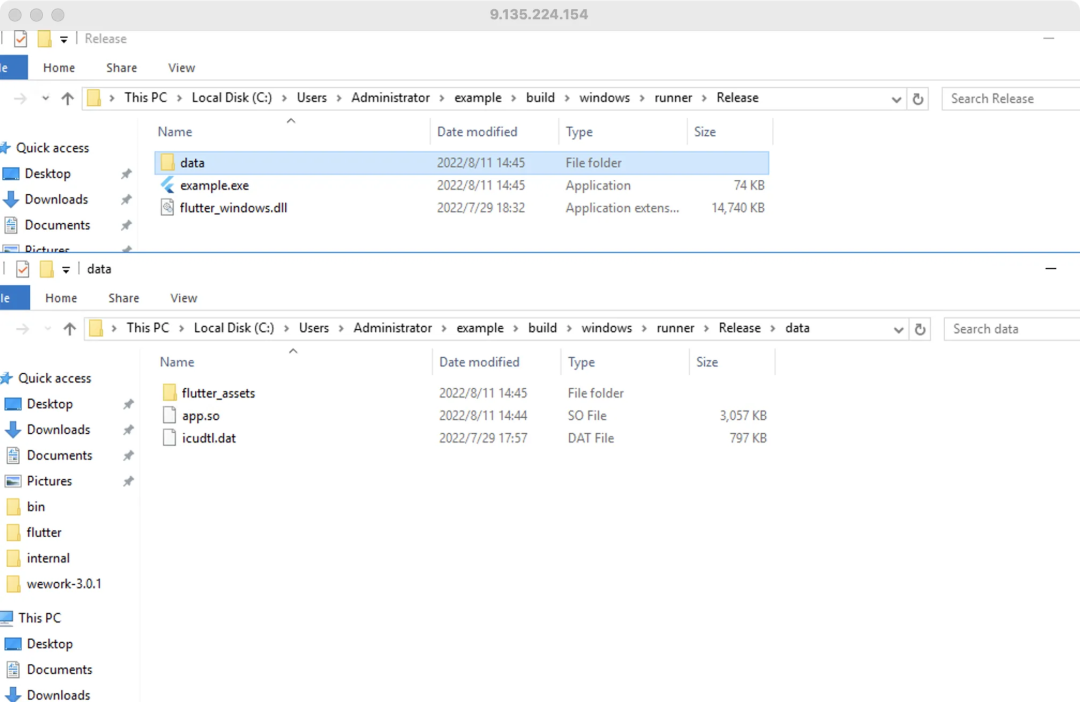Screen dimensions: 1080x702
Task: Click Properties icon in Release quick access toolbar
Action: pos(21,39)
